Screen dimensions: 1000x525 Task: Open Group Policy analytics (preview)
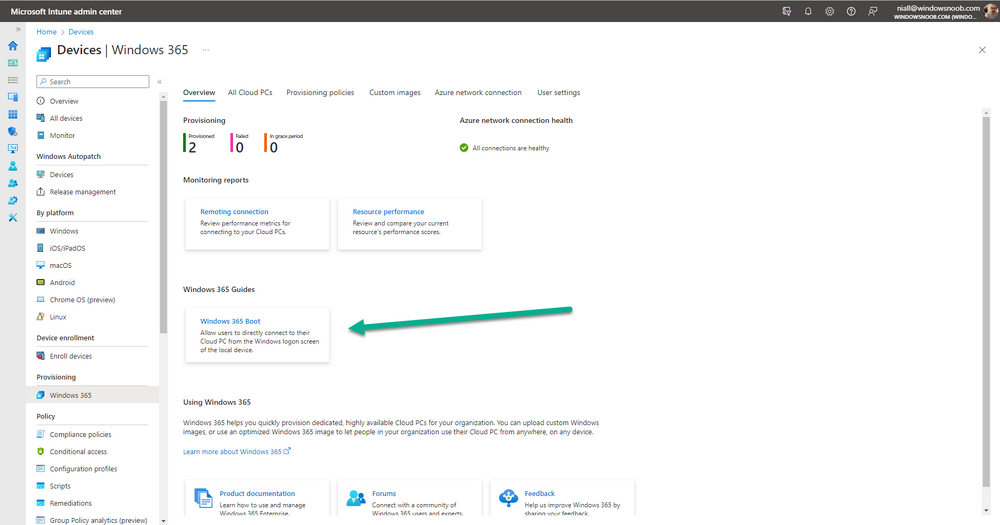pyautogui.click(x=92, y=520)
